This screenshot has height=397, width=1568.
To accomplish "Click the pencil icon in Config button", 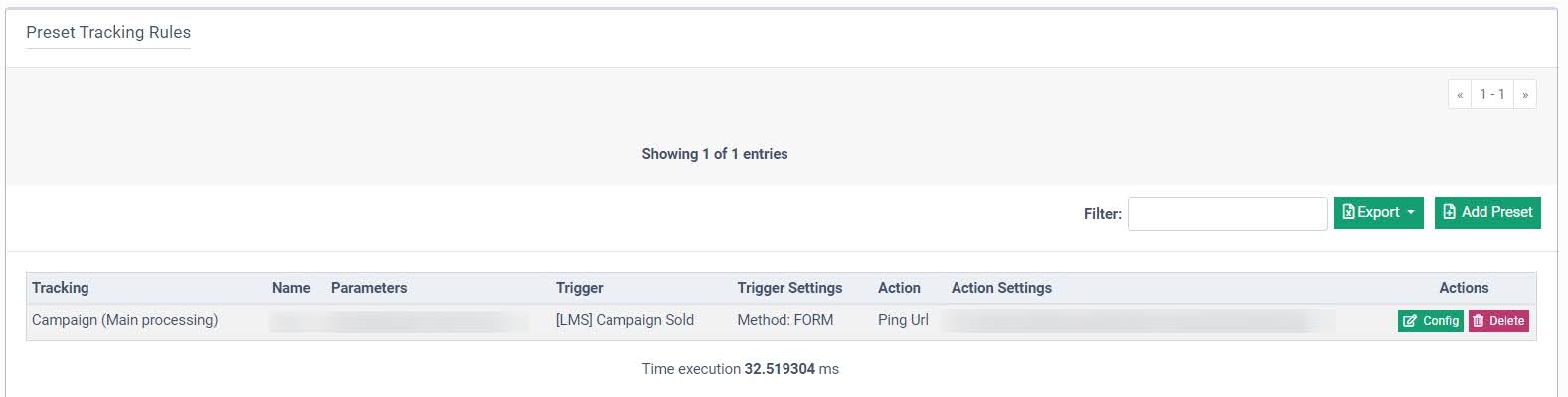I will (x=1410, y=321).
